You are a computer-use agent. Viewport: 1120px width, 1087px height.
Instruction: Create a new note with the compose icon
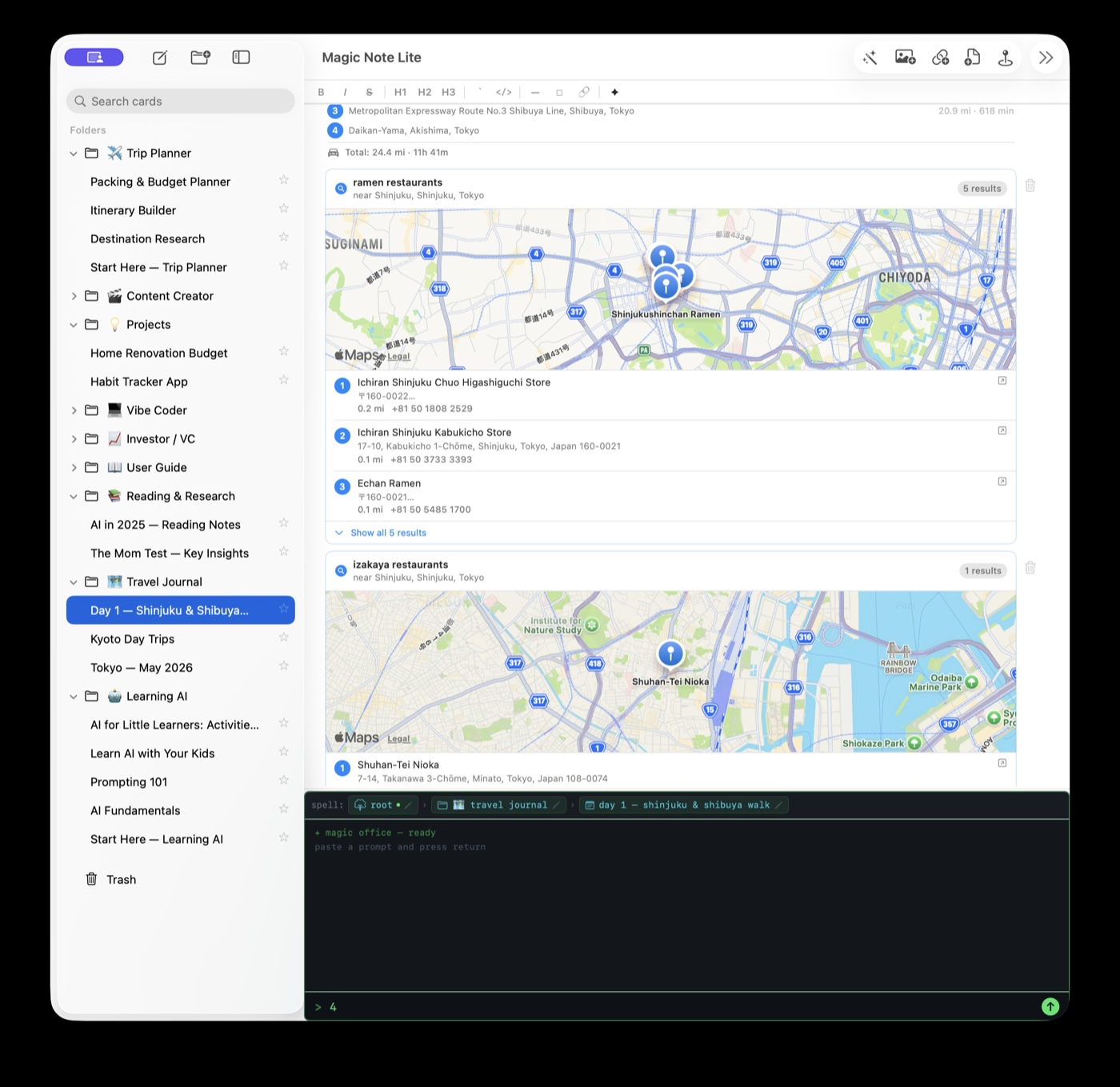coord(160,58)
